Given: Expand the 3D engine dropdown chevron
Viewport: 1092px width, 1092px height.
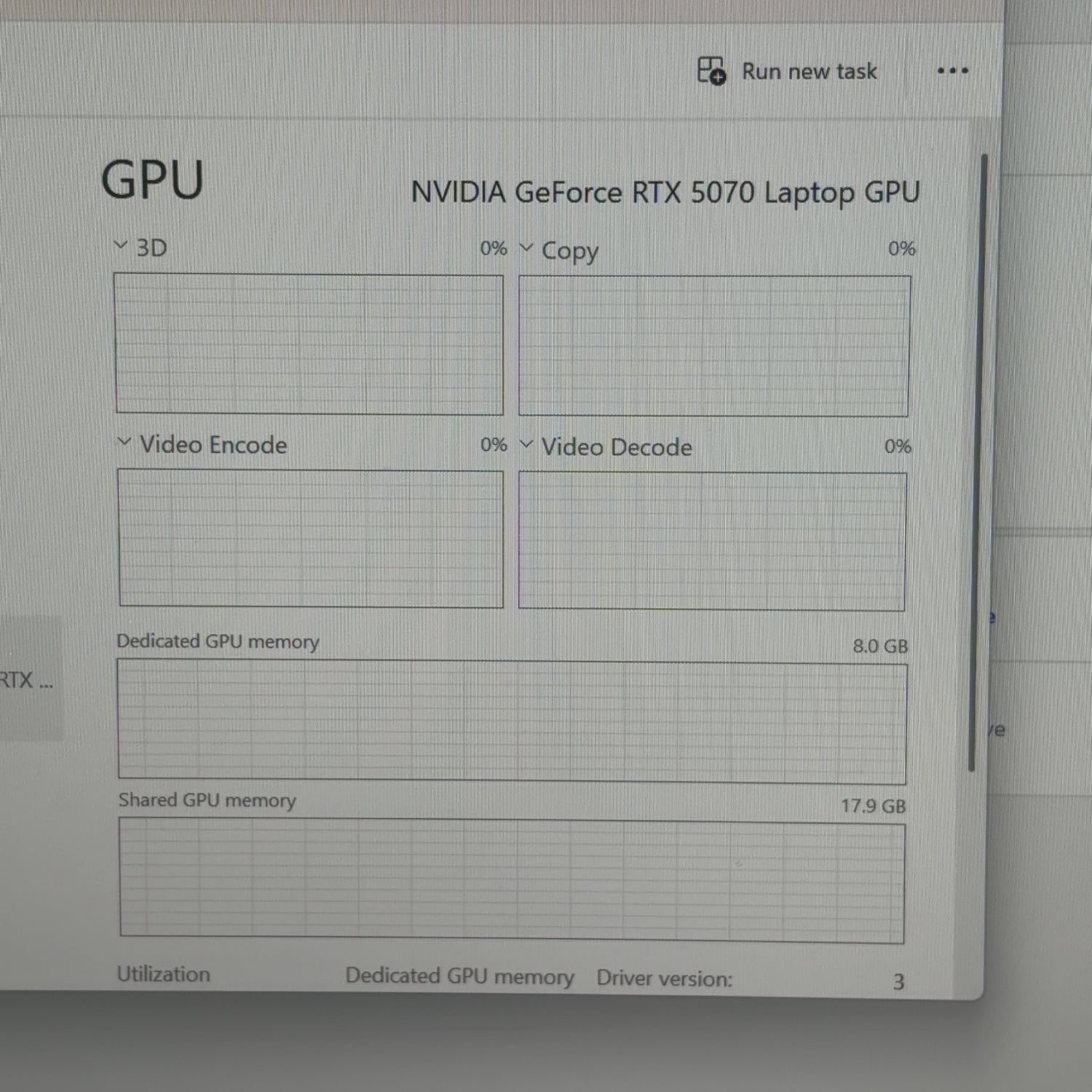Looking at the screenshot, I should (121, 246).
